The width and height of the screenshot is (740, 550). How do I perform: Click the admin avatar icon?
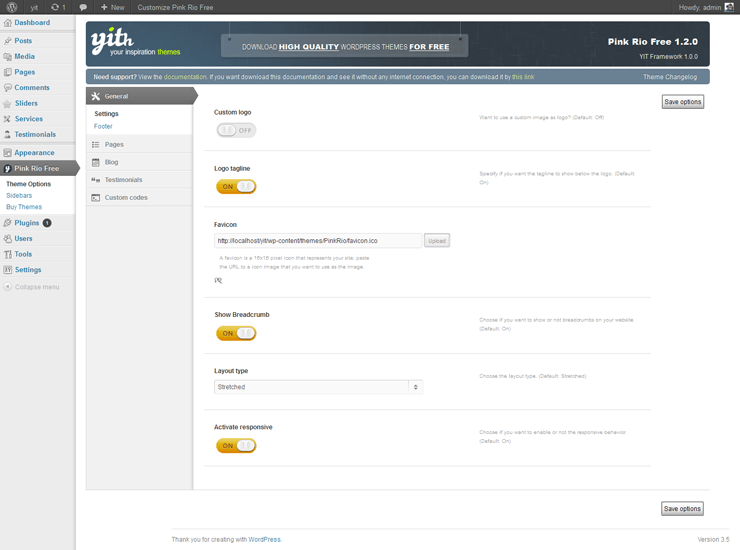[729, 7]
